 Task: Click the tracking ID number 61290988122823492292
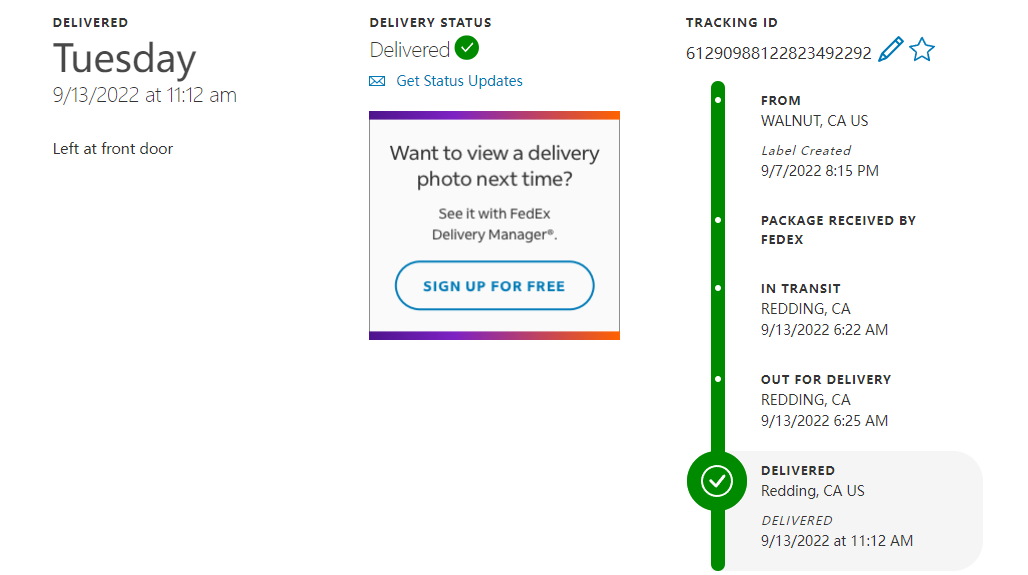click(778, 53)
